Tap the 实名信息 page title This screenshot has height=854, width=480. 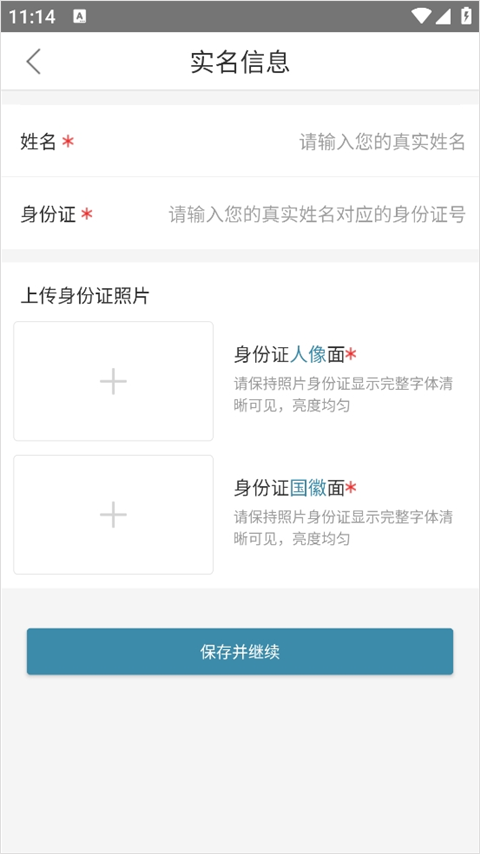tap(240, 62)
